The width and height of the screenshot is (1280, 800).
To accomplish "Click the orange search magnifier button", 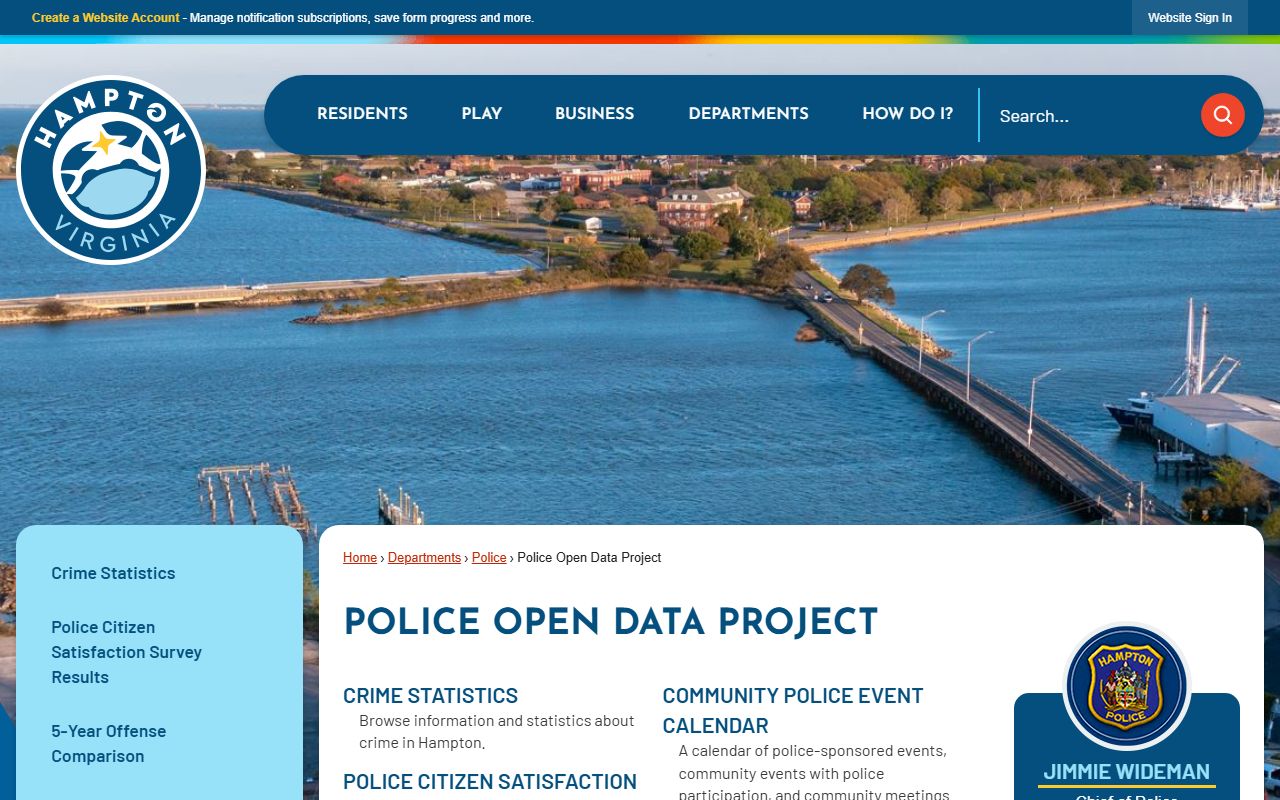I will [1222, 115].
